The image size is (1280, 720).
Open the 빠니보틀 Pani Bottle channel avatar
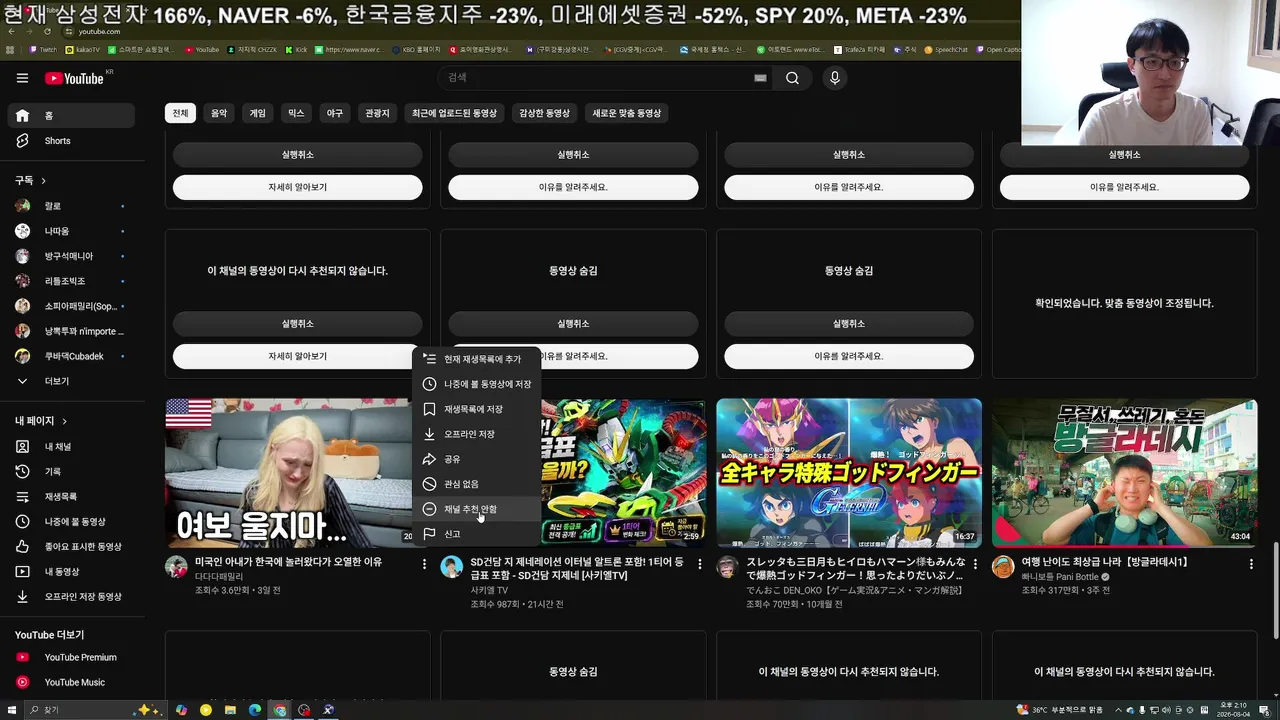pyautogui.click(x=1003, y=567)
